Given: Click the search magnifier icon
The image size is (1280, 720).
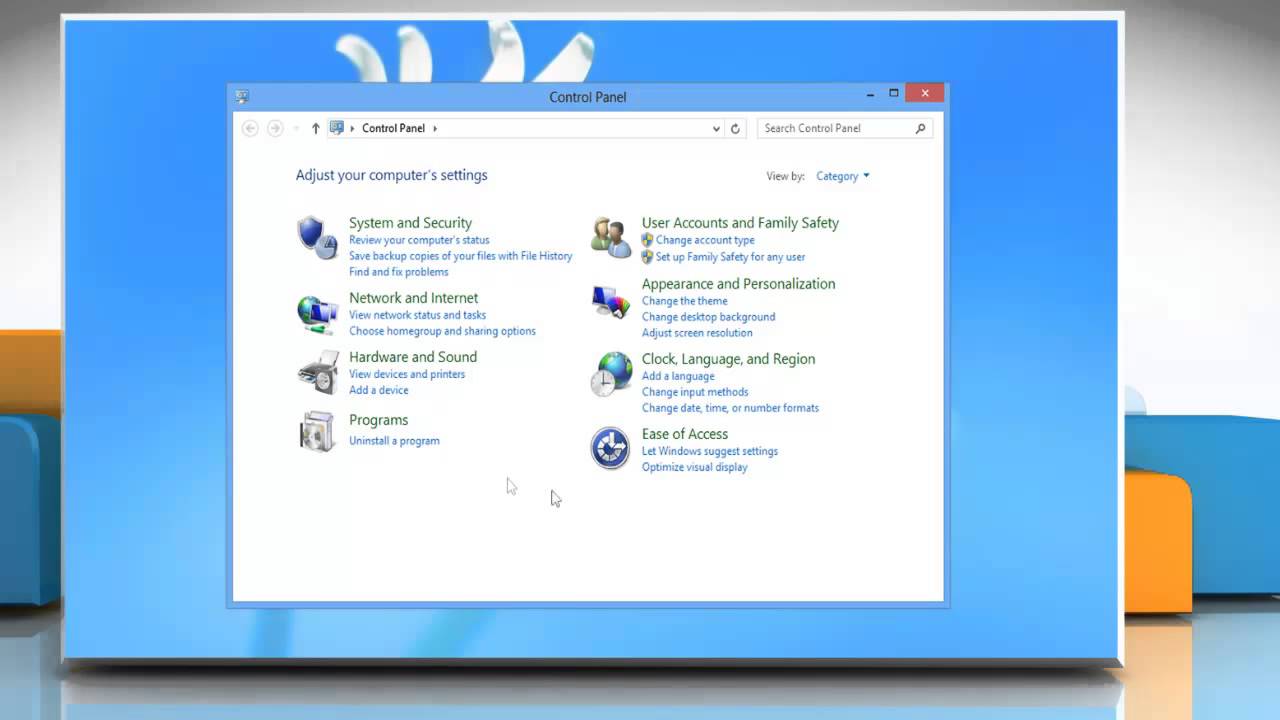Looking at the screenshot, I should click(920, 128).
